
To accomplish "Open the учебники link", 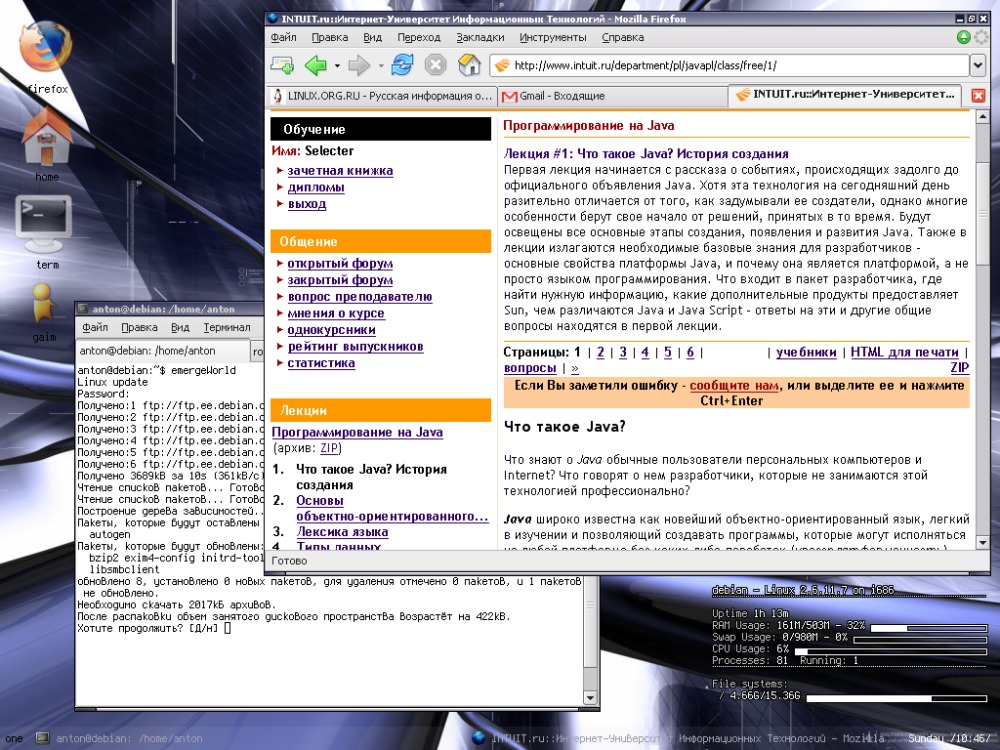I will point(806,352).
